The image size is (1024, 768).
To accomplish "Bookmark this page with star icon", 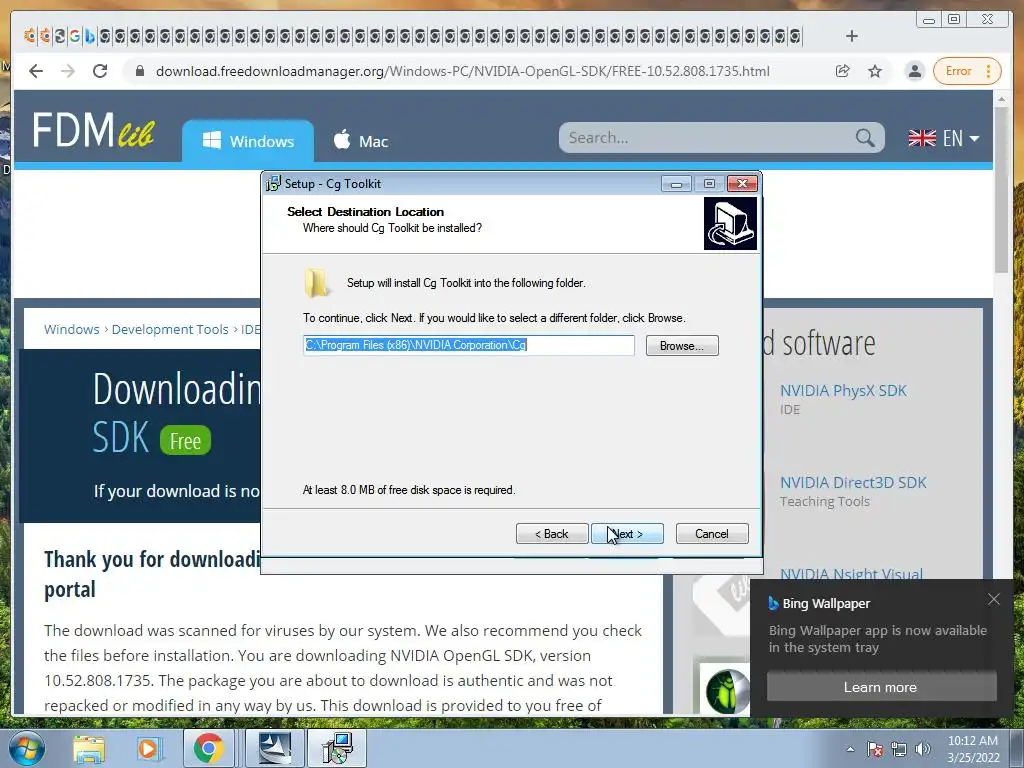I will click(875, 71).
